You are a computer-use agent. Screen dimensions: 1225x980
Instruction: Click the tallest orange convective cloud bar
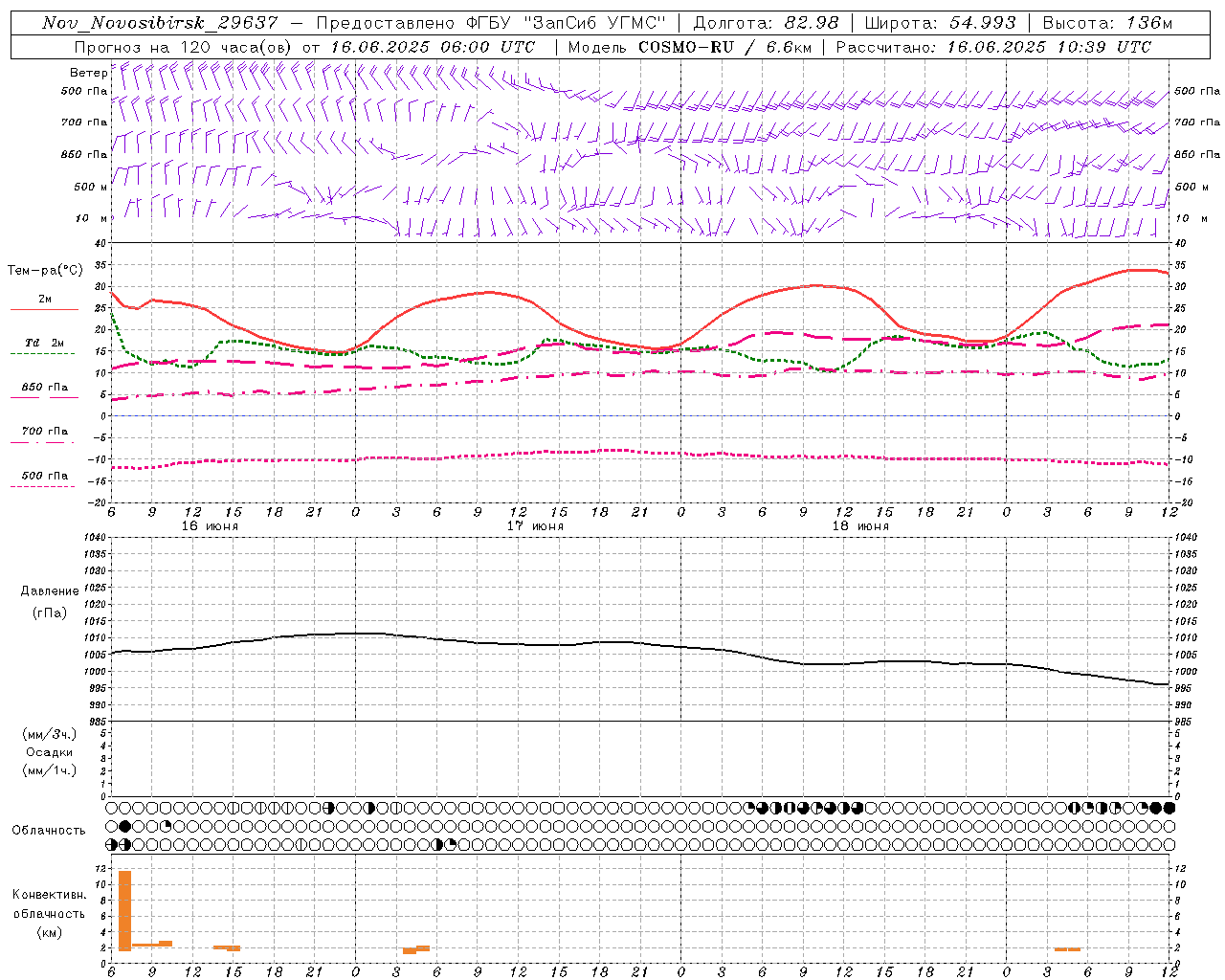[124, 910]
